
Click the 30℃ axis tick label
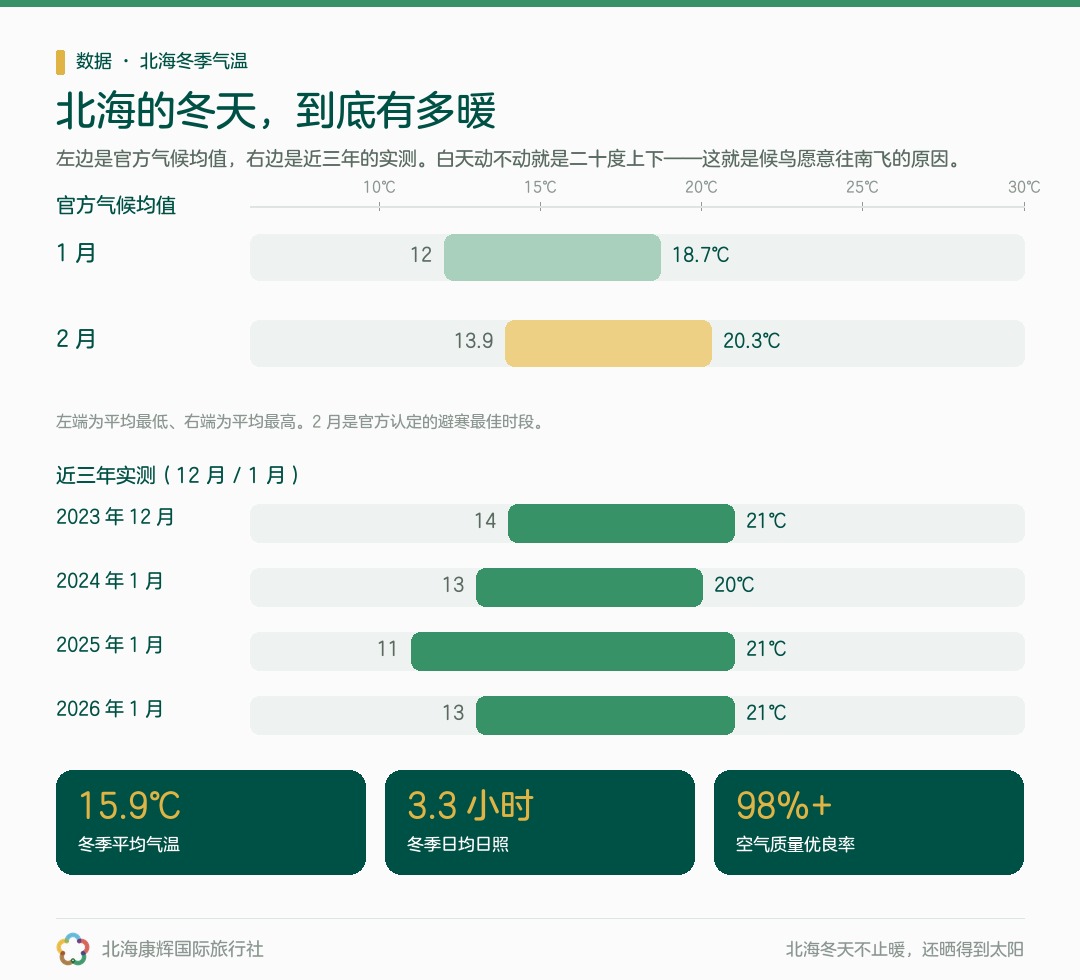coord(1024,187)
